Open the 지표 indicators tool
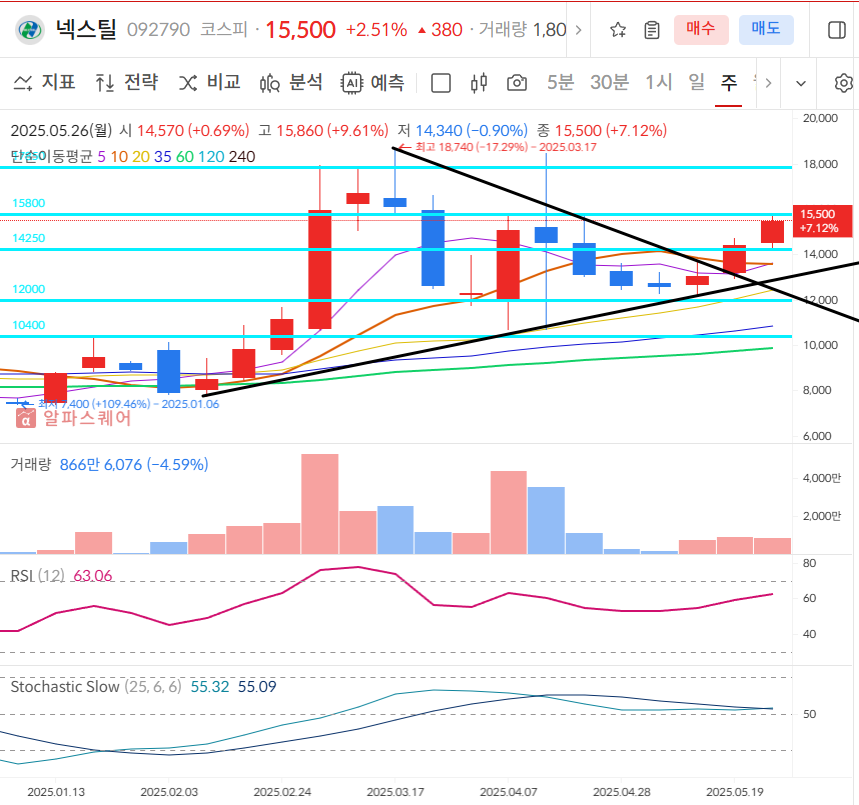This screenshot has height=805, width=859. 44,83
